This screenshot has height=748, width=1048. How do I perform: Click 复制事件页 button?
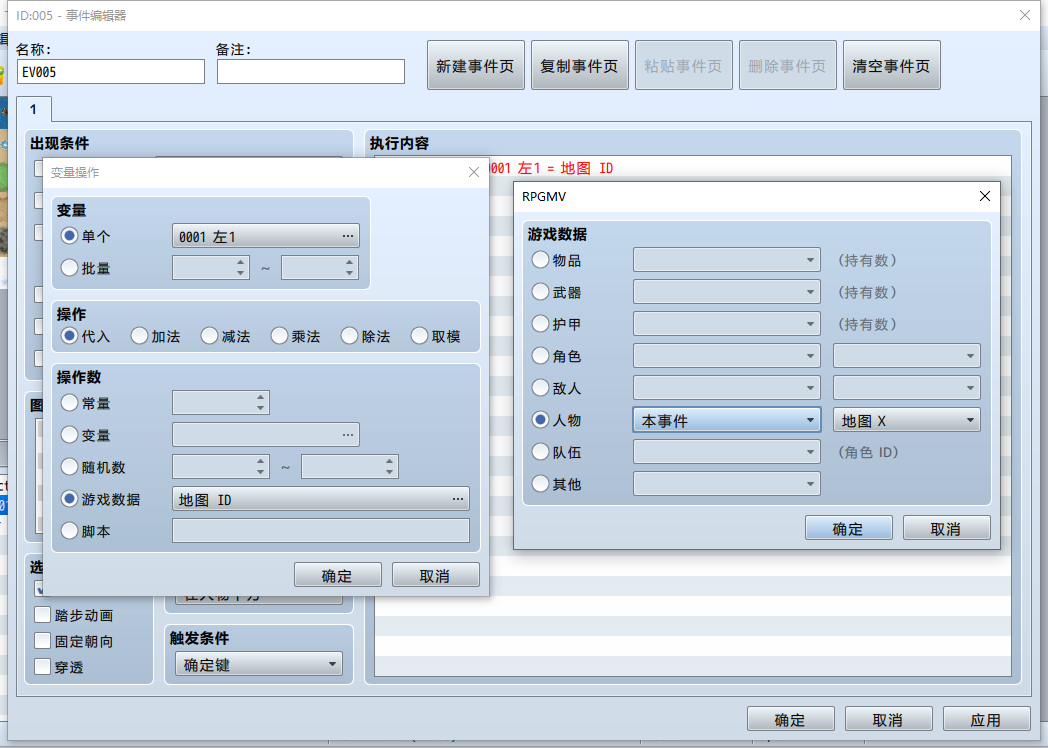[x=579, y=66]
